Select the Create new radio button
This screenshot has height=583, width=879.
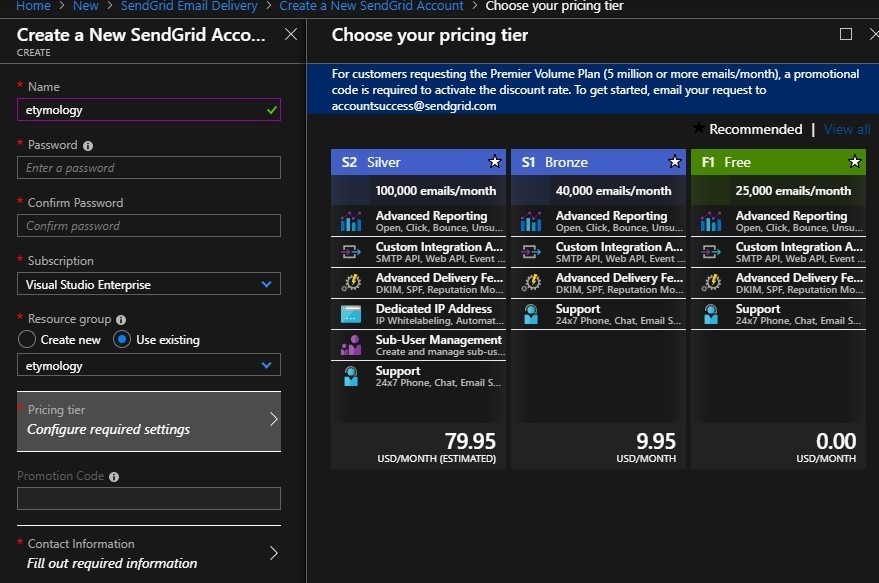click(x=26, y=340)
